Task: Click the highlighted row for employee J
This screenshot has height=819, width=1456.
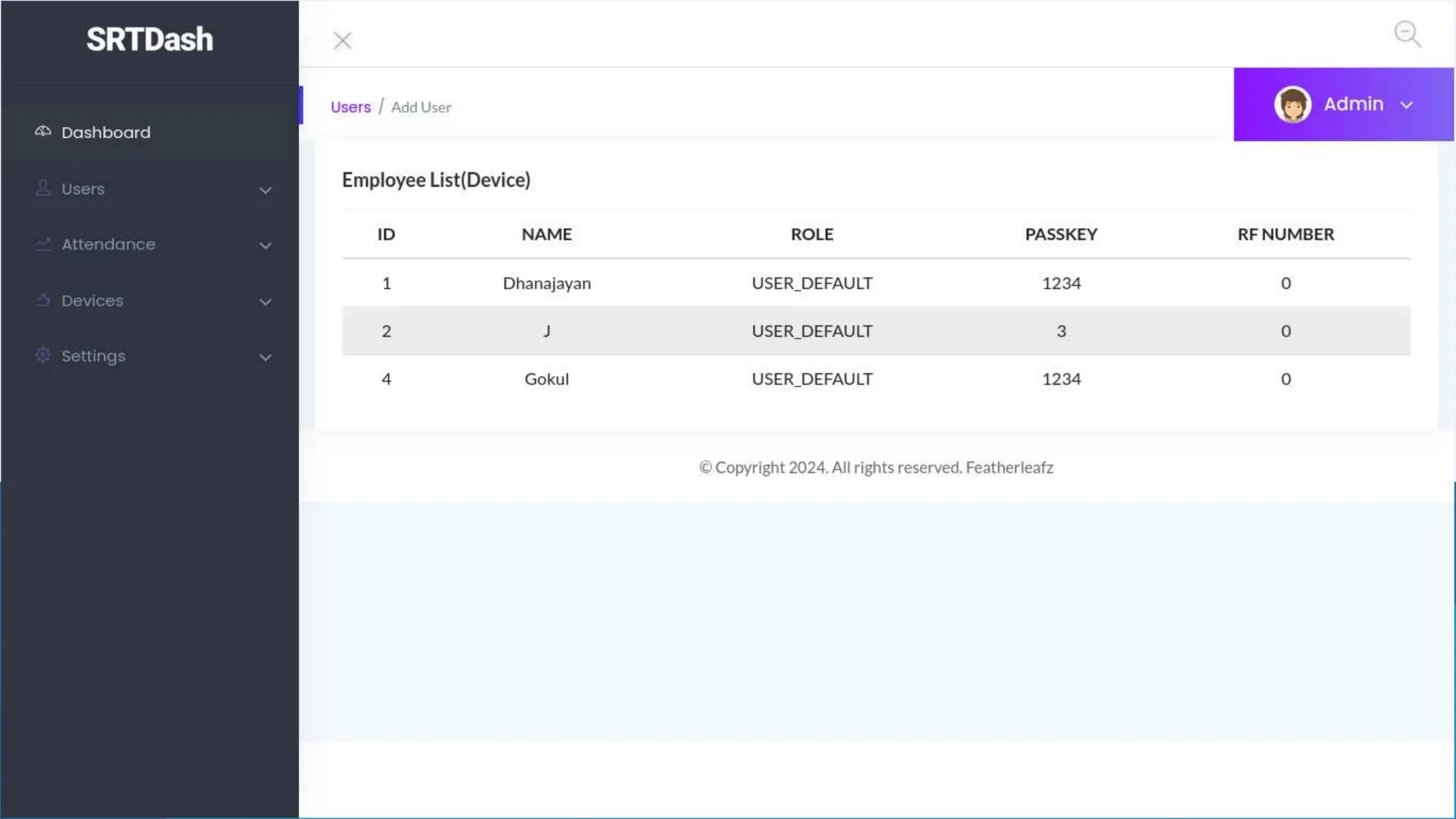Action: [x=546, y=331]
